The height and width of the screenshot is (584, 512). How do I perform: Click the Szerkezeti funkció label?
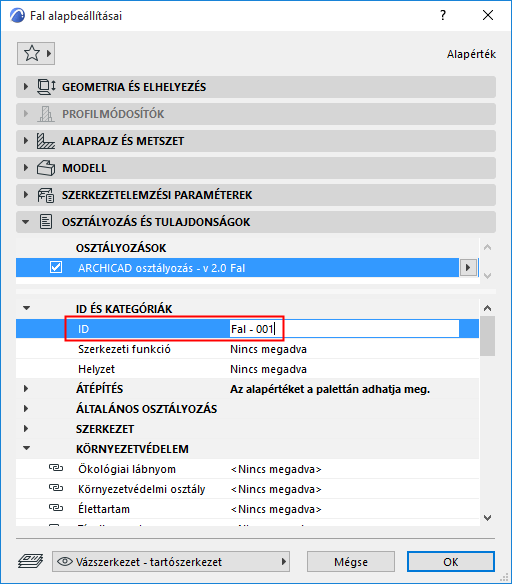point(124,349)
